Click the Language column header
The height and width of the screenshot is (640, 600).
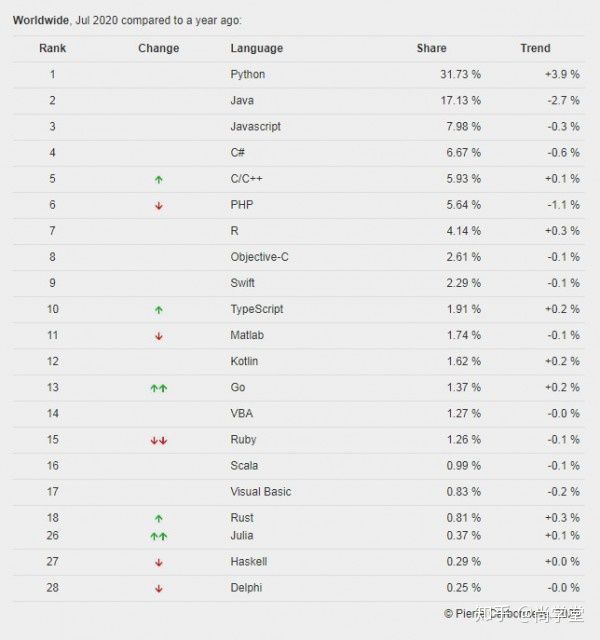click(x=256, y=48)
